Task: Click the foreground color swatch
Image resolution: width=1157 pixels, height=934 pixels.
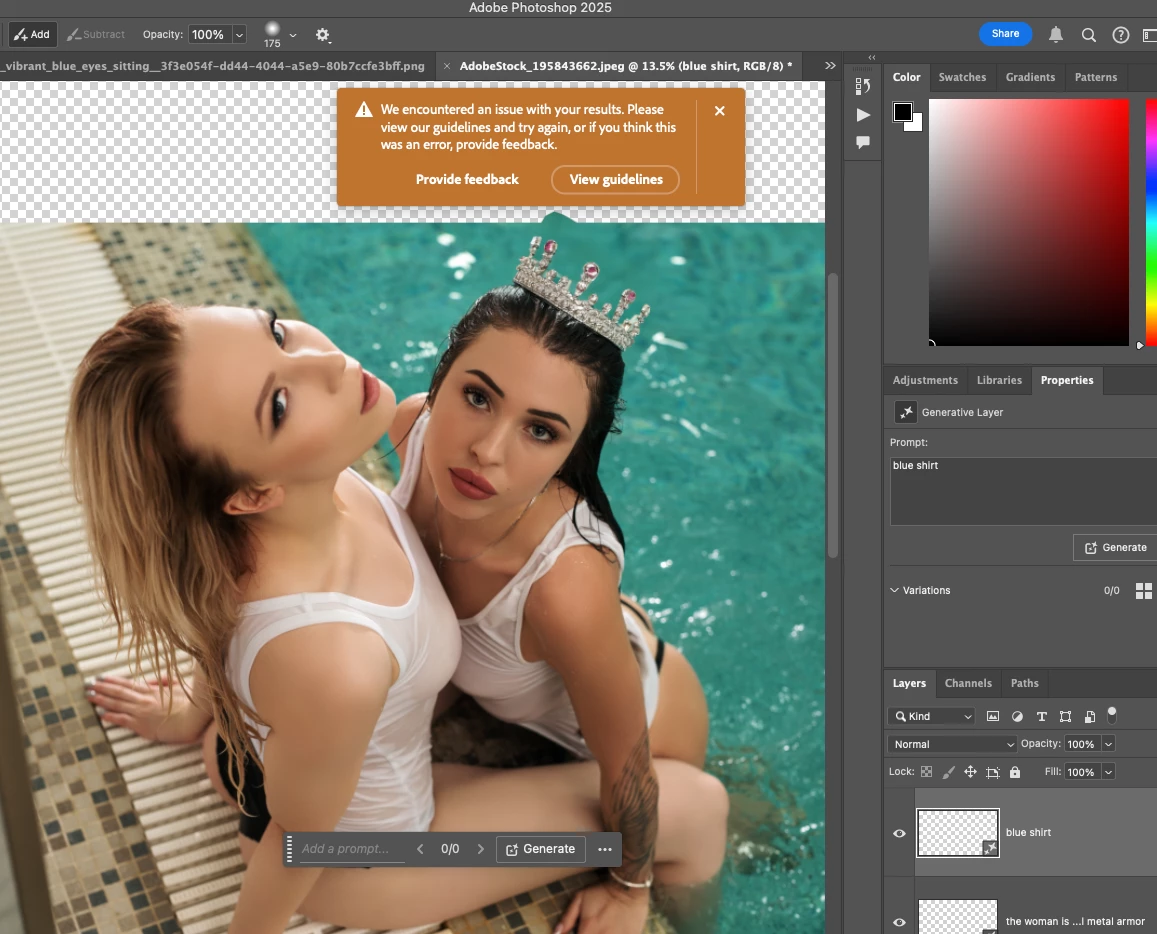Action: 902,111
